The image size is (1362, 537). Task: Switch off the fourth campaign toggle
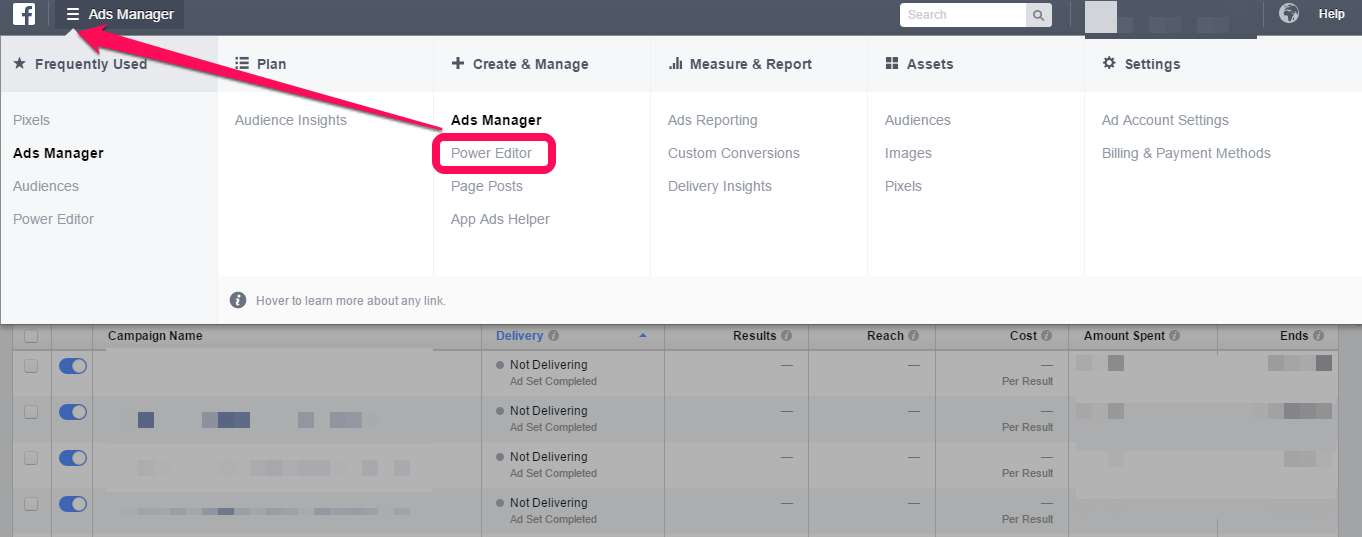point(73,504)
